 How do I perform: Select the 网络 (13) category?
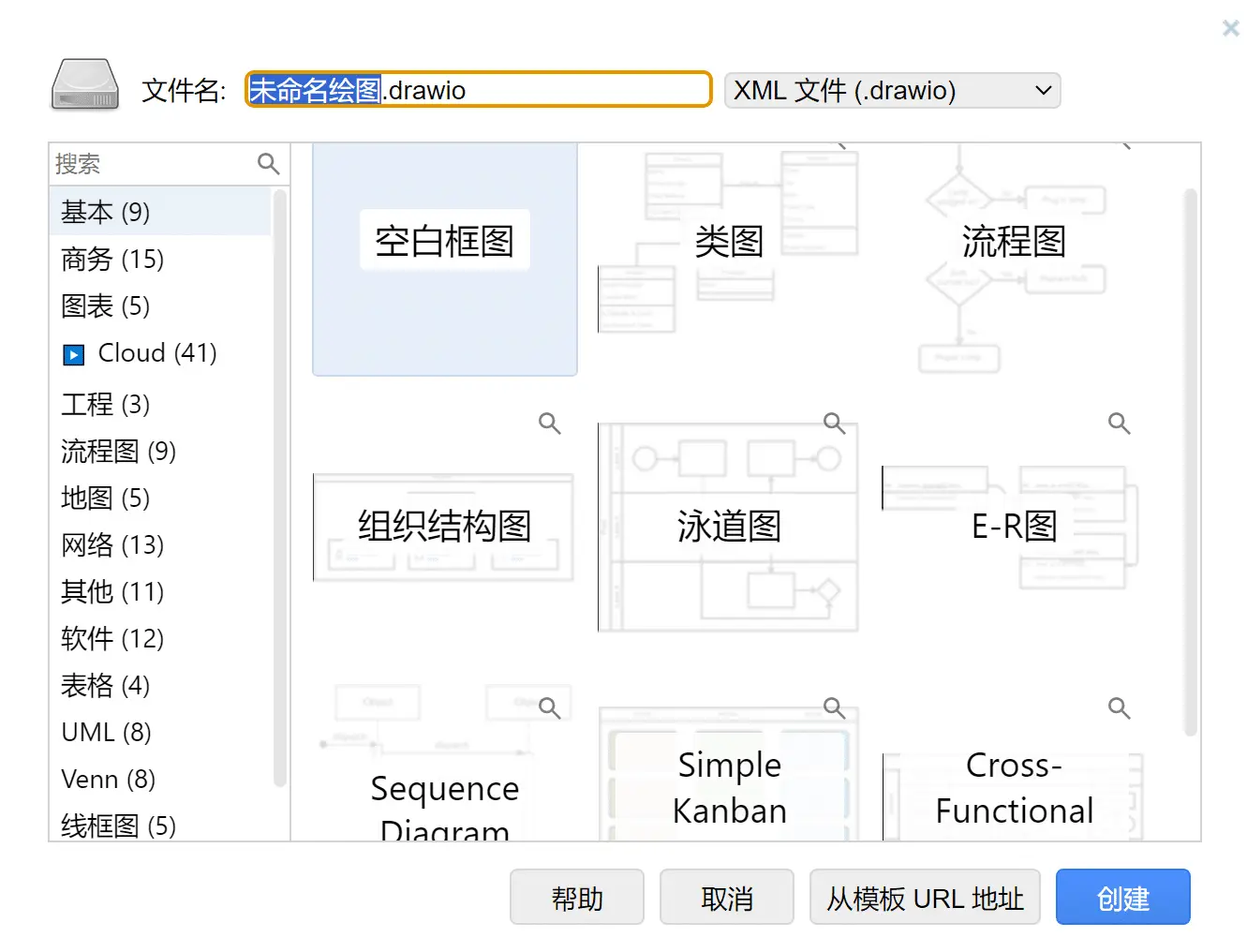(x=112, y=544)
